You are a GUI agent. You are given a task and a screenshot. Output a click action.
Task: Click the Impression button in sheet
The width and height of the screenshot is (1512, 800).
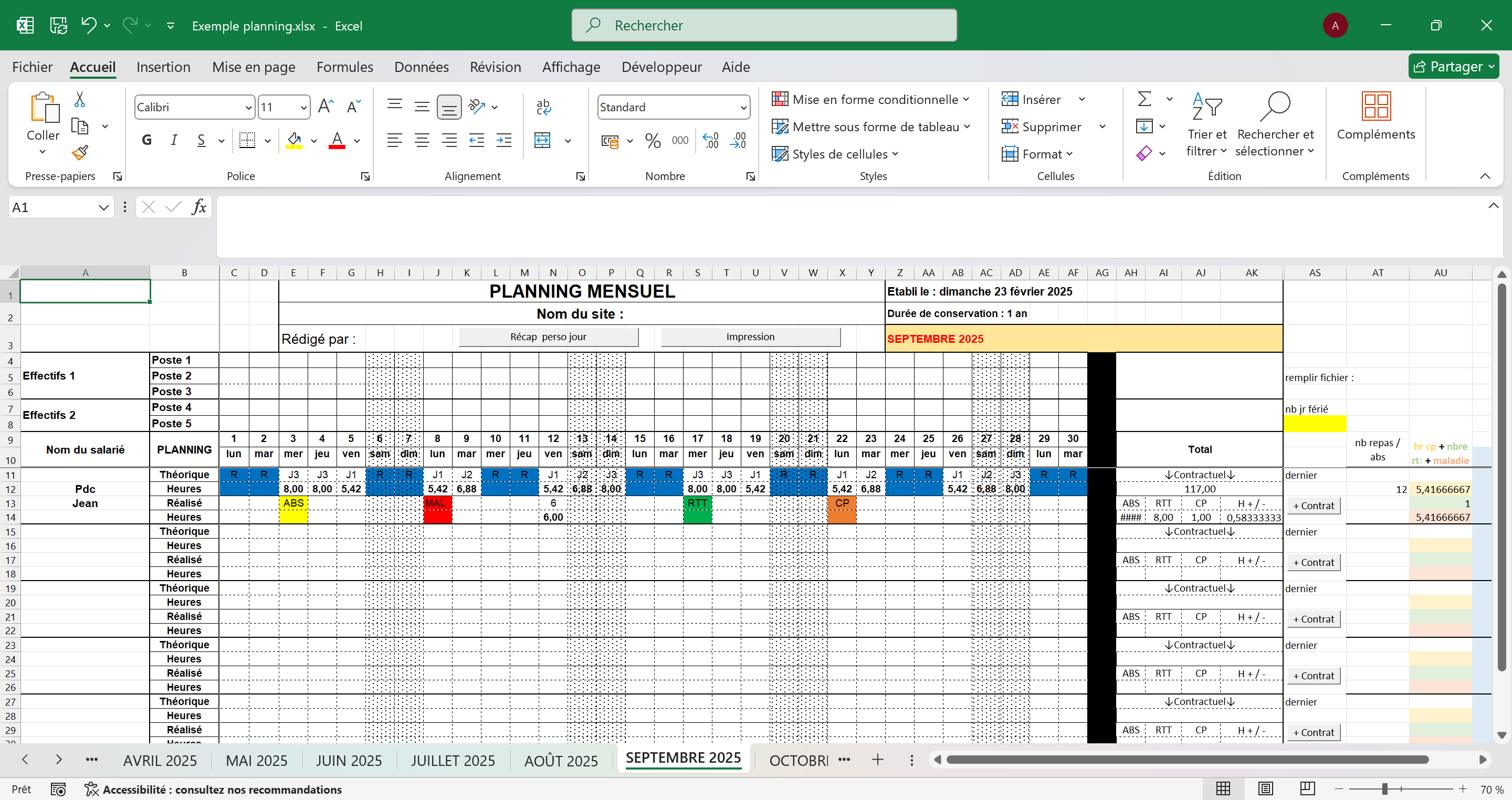750,337
